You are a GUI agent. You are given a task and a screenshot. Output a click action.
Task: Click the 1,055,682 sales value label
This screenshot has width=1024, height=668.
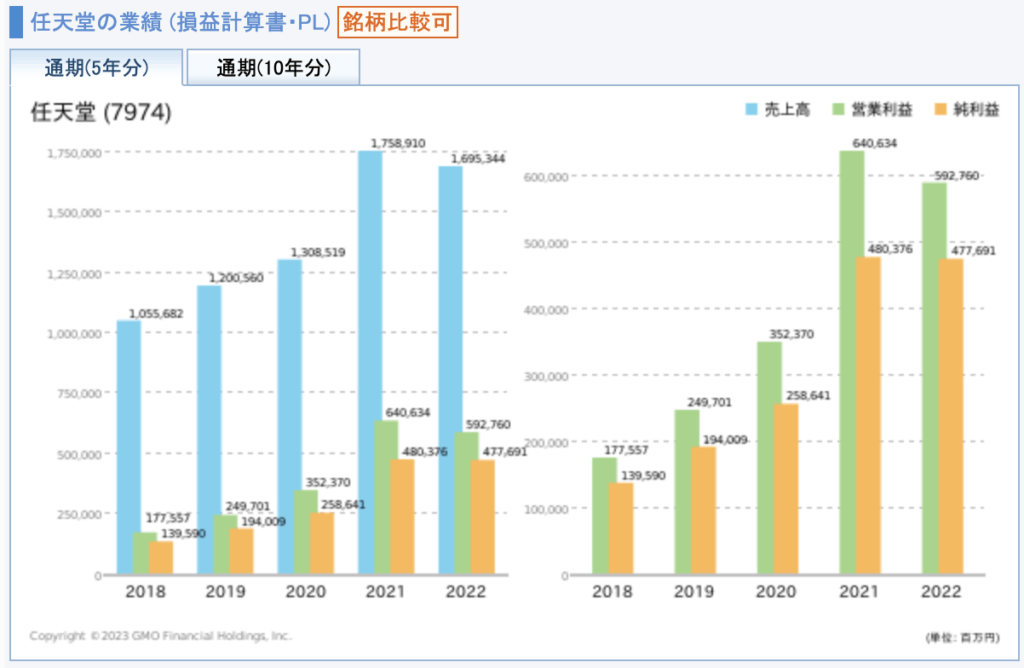pyautogui.click(x=155, y=314)
